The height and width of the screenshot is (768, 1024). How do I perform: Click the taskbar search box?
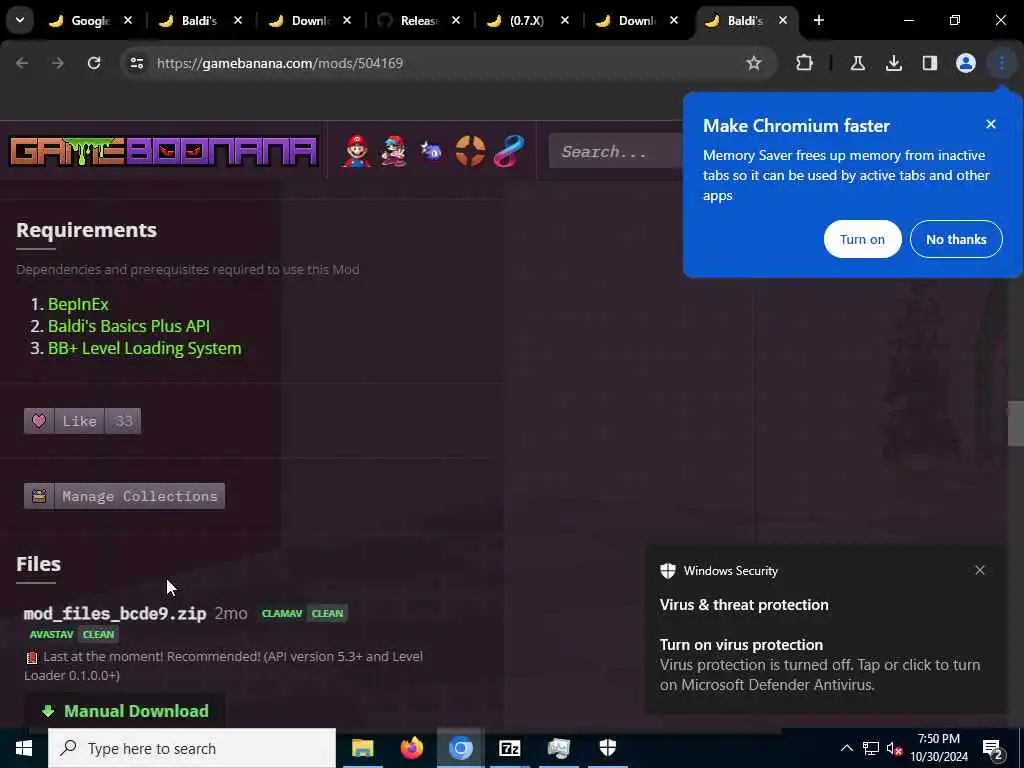tap(192, 748)
